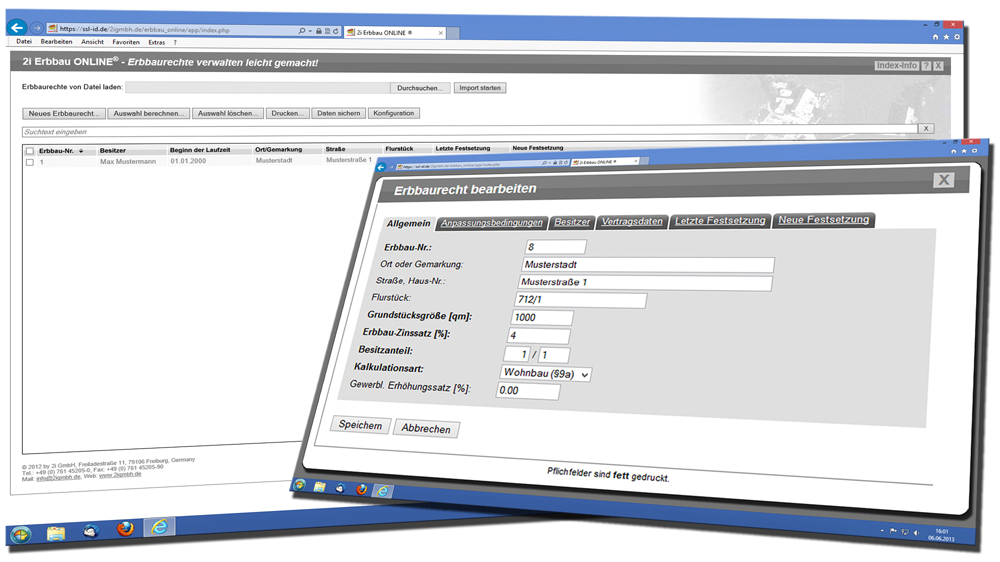Switch to the Anpassungsbedingungen tab
1000x562 pixels.
pos(492,222)
